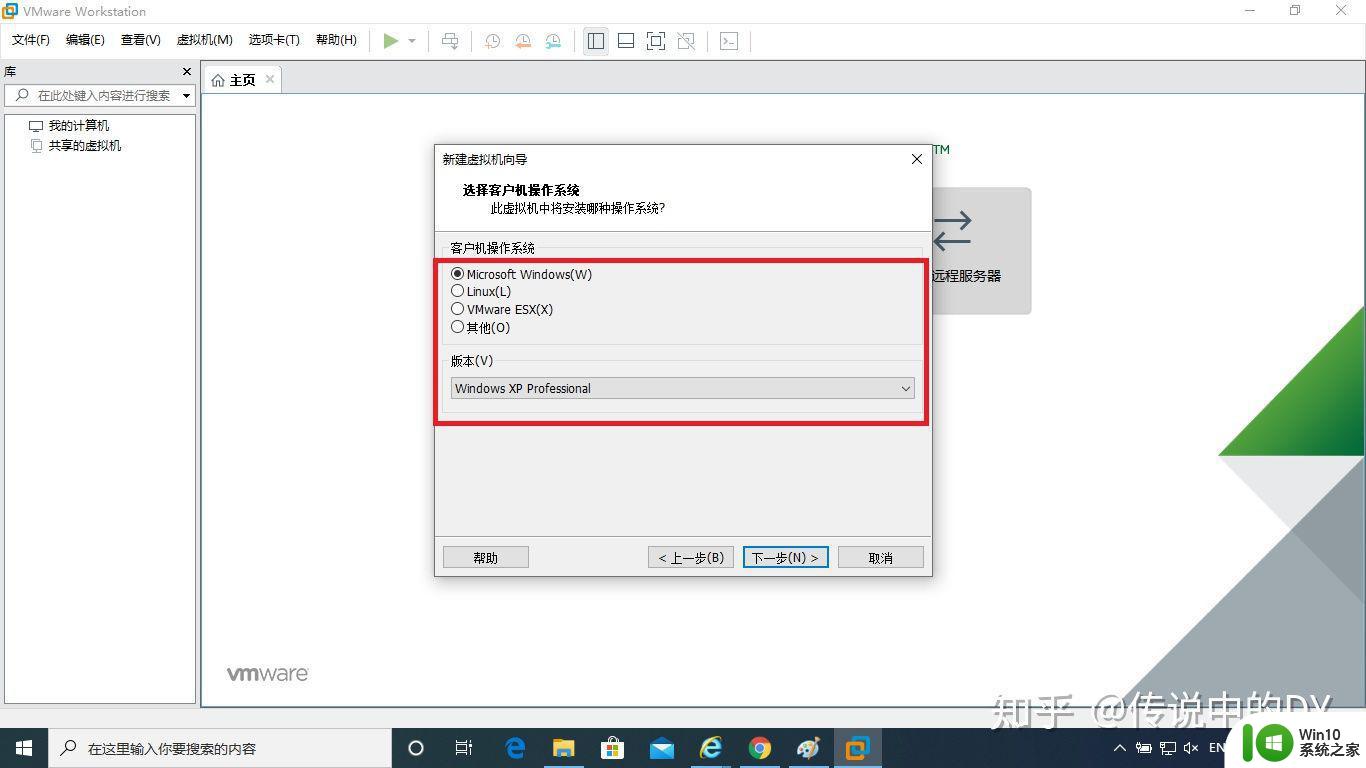Open the Mail app from the taskbar

[661, 748]
